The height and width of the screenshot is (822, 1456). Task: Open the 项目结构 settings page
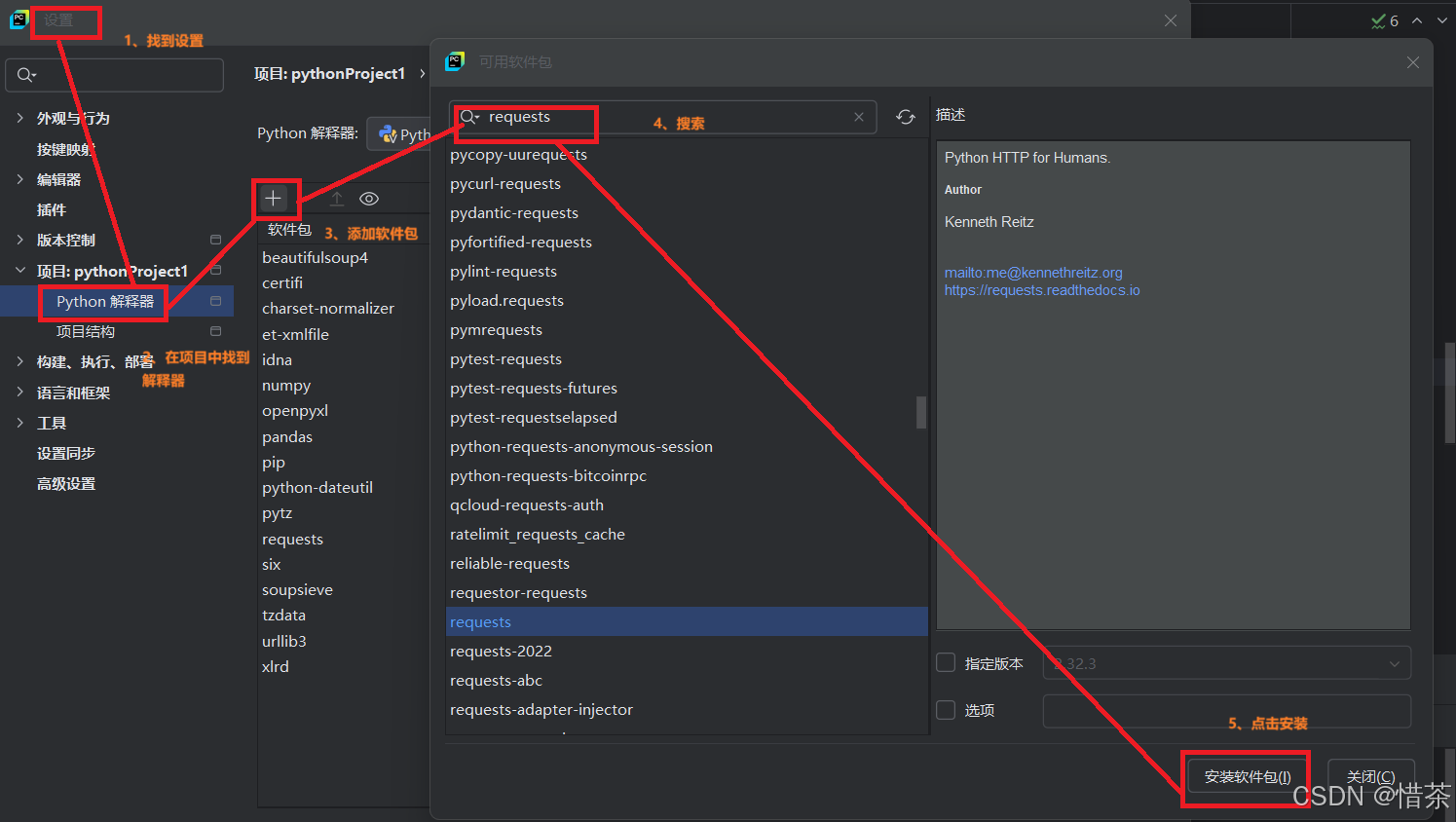pyautogui.click(x=86, y=331)
